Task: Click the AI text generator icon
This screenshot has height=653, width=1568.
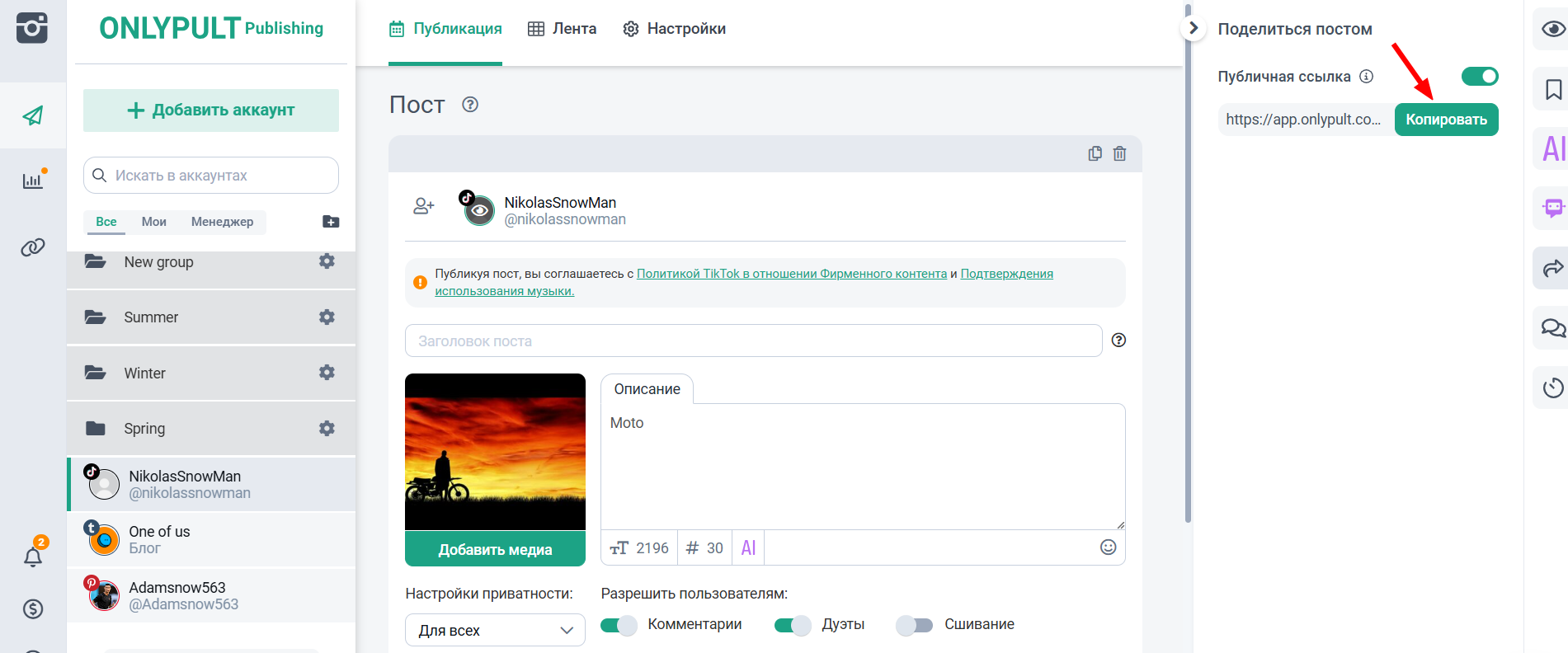Action: [748, 548]
